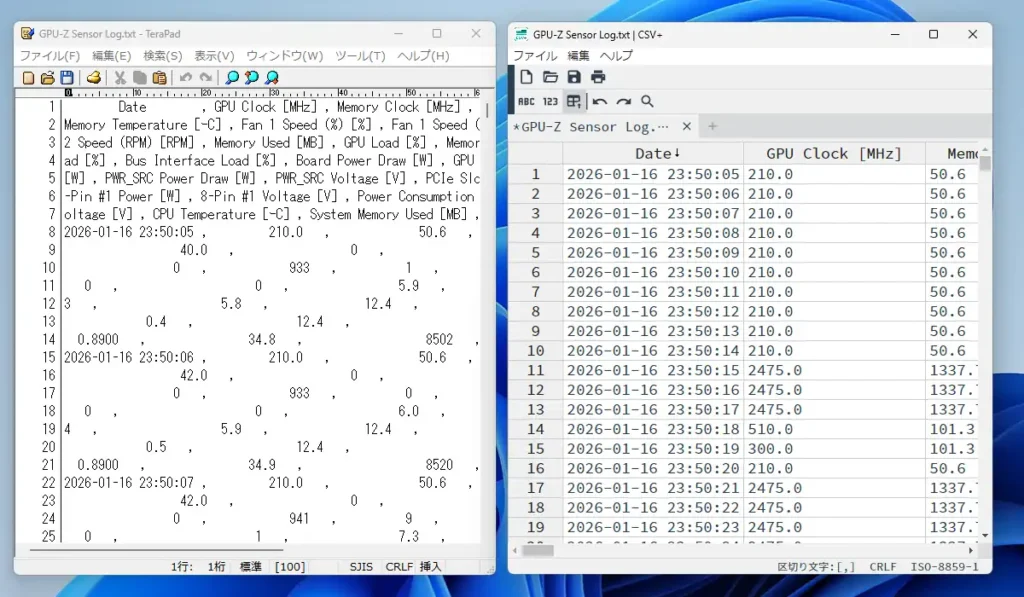This screenshot has height=597, width=1024.
Task: Select the Cut icon on TeraPad's toolbar
Action: pos(121,77)
